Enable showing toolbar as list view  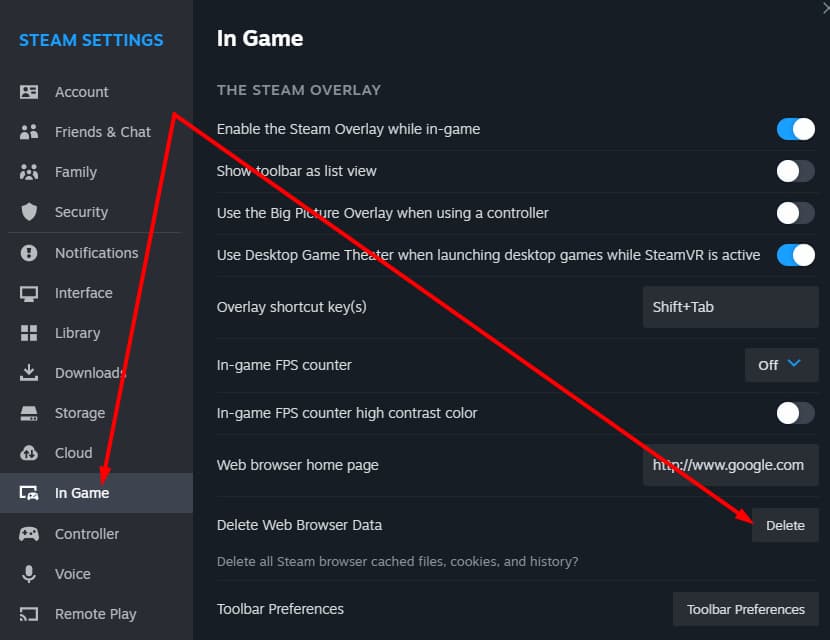[x=795, y=170]
